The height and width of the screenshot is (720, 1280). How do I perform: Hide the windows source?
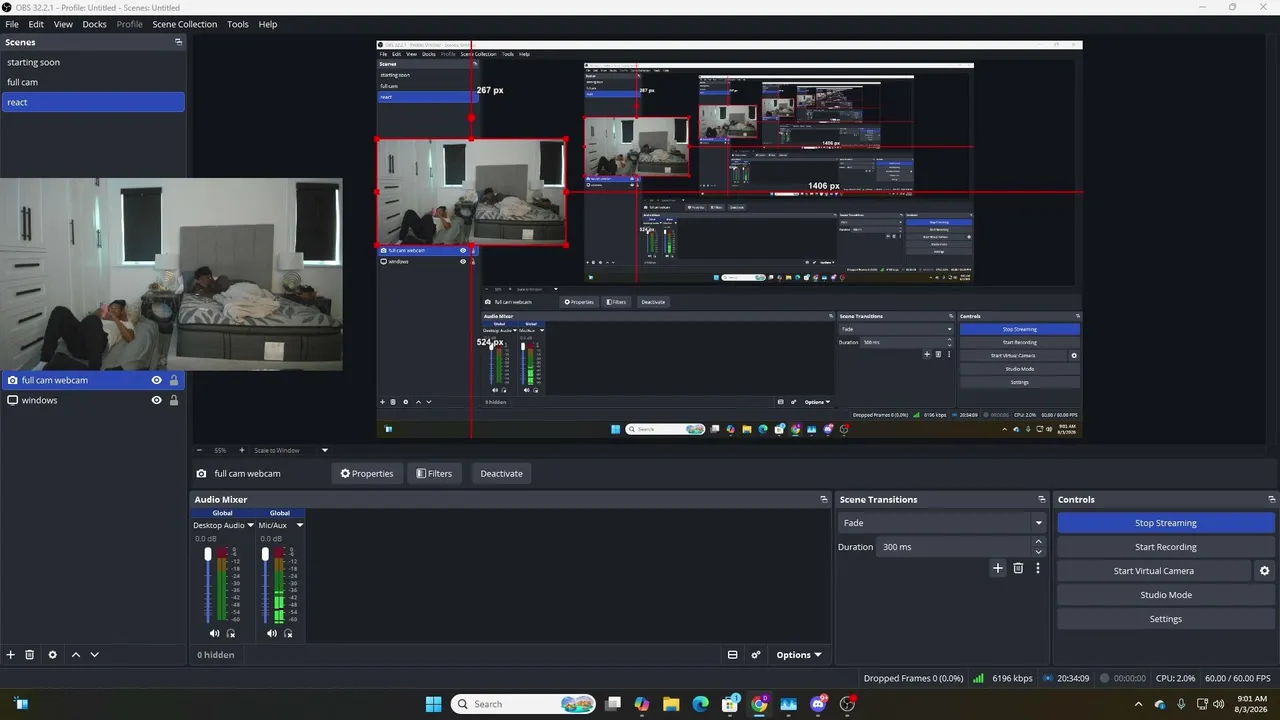pos(156,400)
